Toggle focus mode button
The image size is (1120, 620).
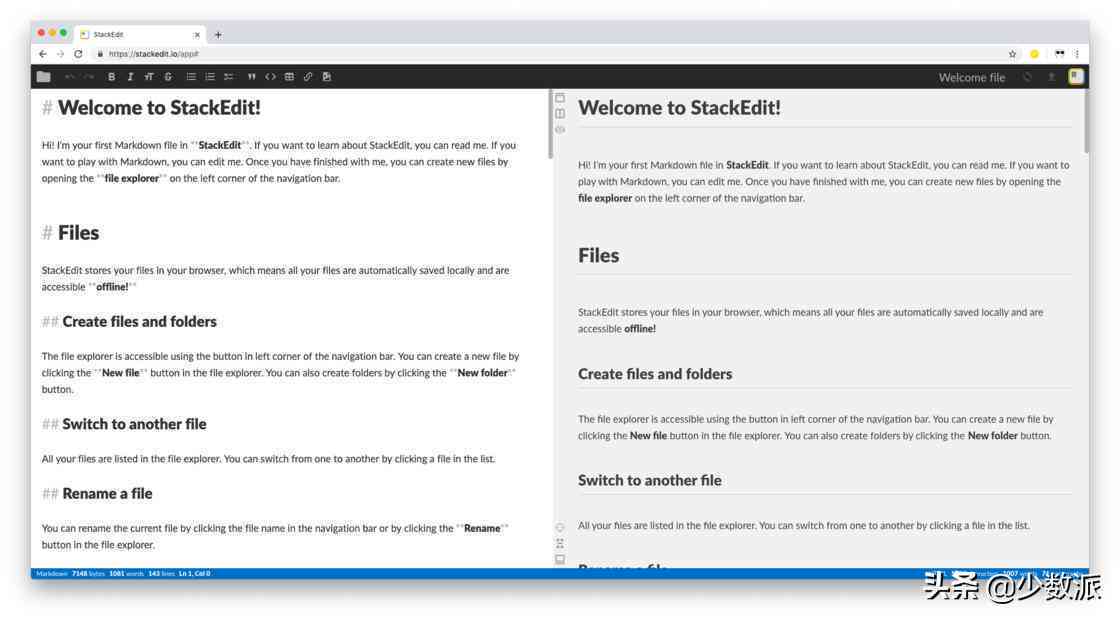(x=560, y=527)
